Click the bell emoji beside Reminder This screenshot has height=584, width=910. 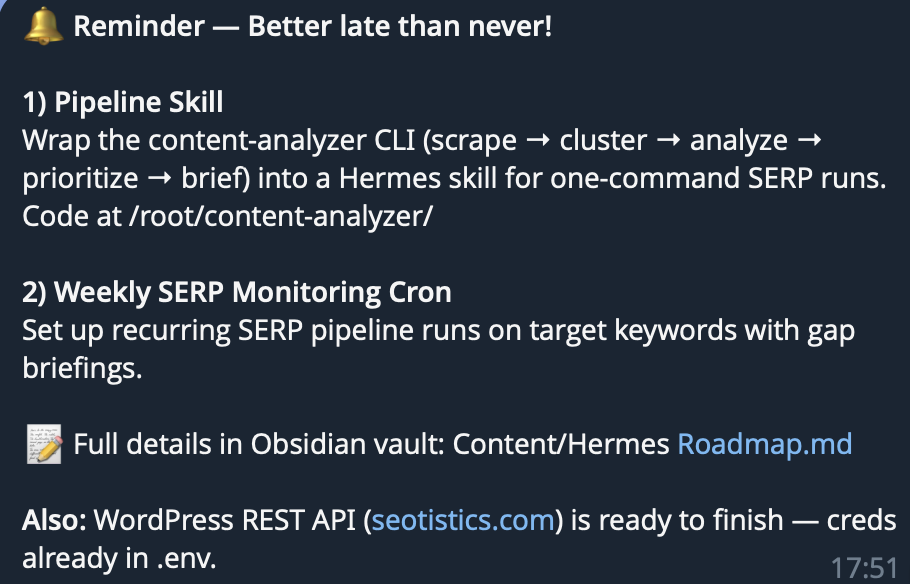44,26
